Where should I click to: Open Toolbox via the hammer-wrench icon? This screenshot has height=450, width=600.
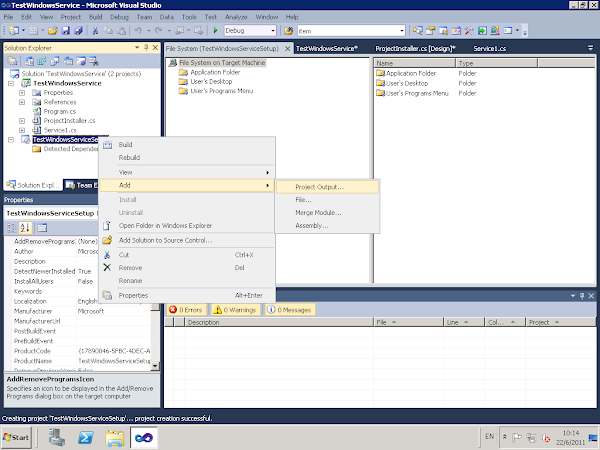click(469, 31)
